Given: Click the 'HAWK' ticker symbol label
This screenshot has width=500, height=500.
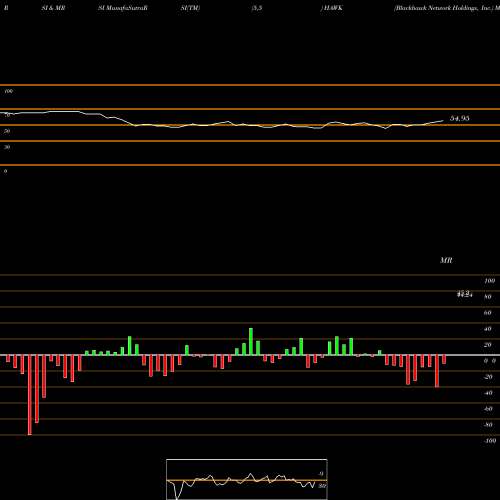Looking at the screenshot, I should [x=333, y=8].
